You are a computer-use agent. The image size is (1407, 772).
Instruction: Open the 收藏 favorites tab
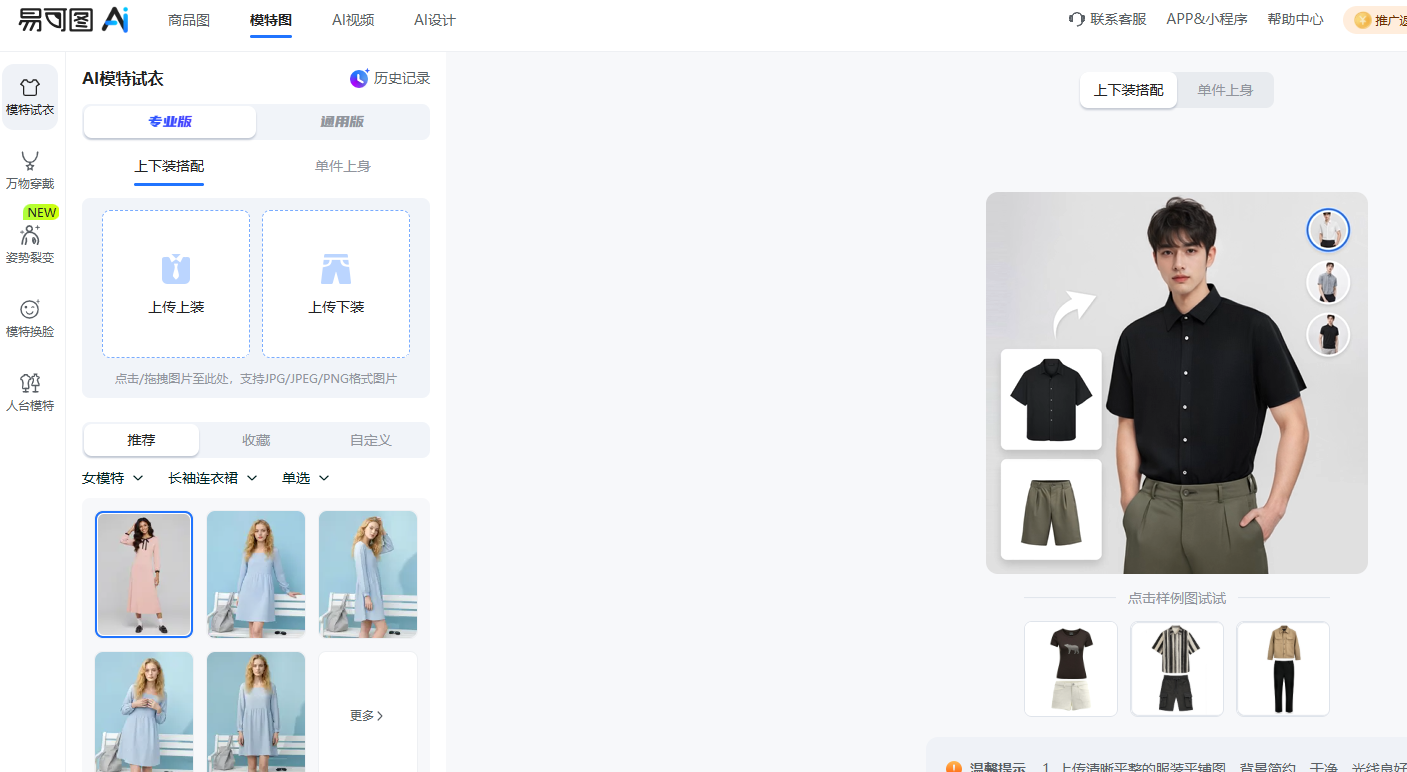[x=256, y=440]
